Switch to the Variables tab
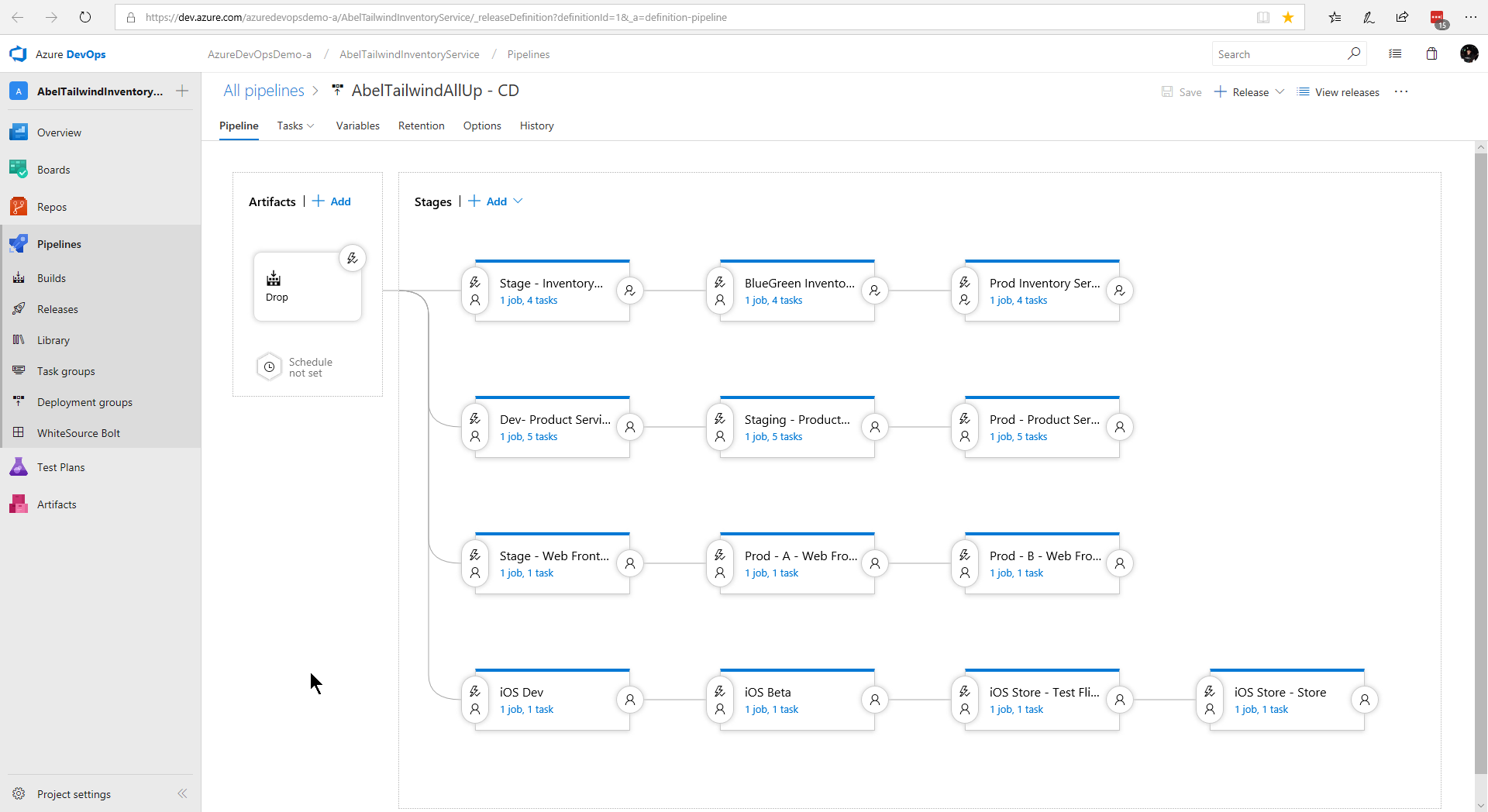This screenshot has height=812, width=1488. (357, 126)
